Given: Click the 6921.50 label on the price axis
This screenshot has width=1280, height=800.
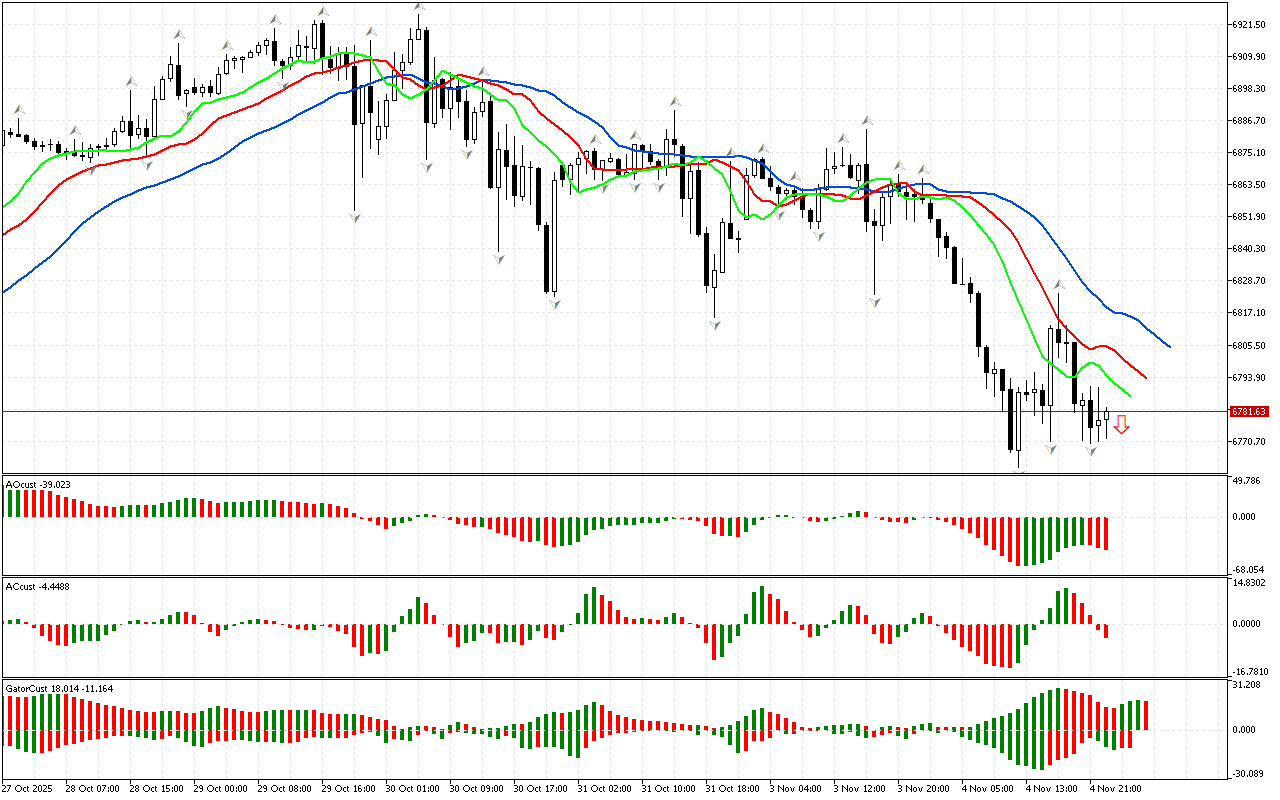Looking at the screenshot, I should click(1249, 24).
